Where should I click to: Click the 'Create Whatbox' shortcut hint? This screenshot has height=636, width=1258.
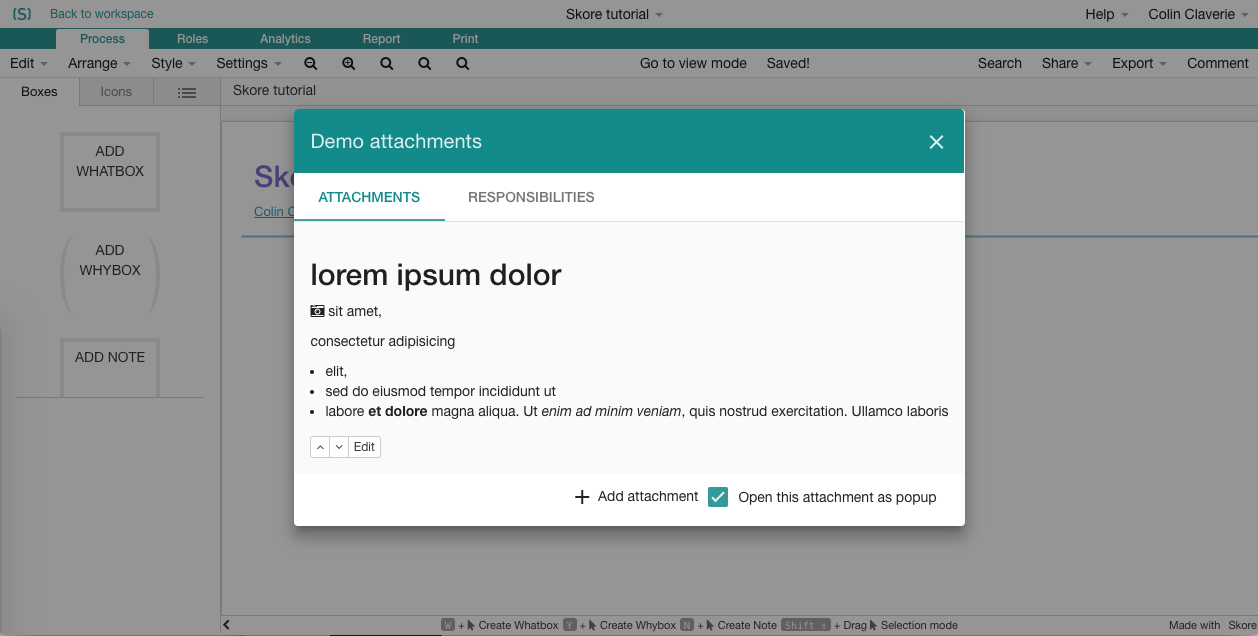[518, 625]
